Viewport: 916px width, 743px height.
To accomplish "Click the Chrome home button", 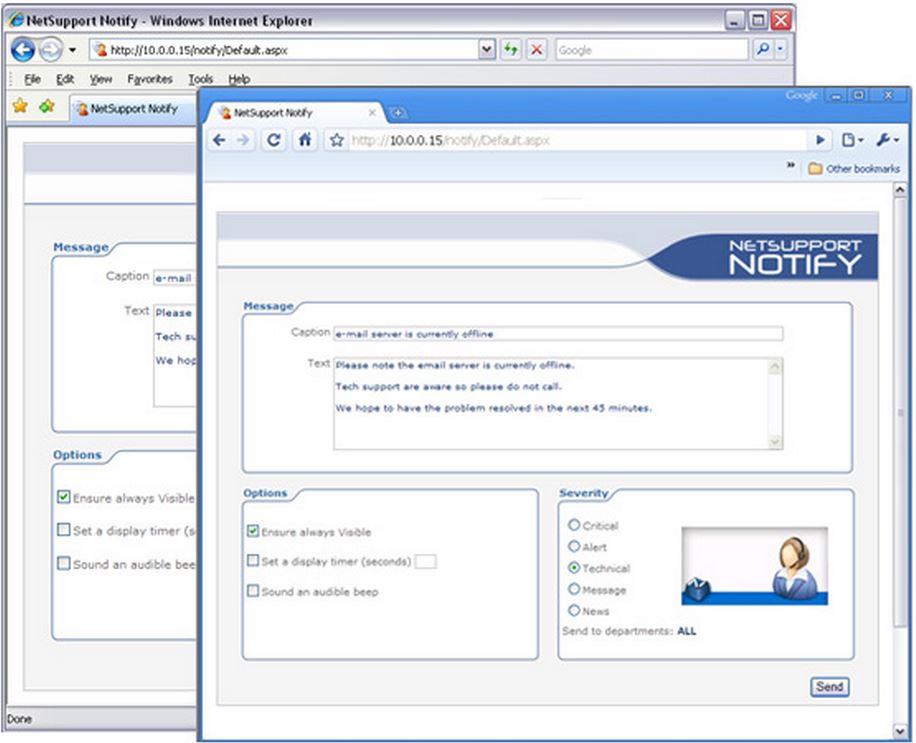I will point(305,140).
